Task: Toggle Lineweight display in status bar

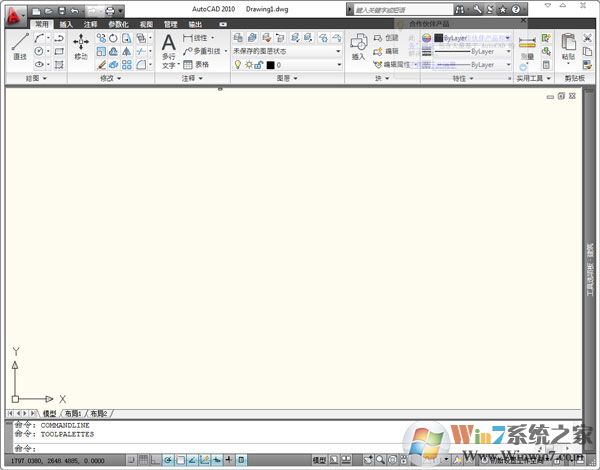Action: click(x=229, y=460)
